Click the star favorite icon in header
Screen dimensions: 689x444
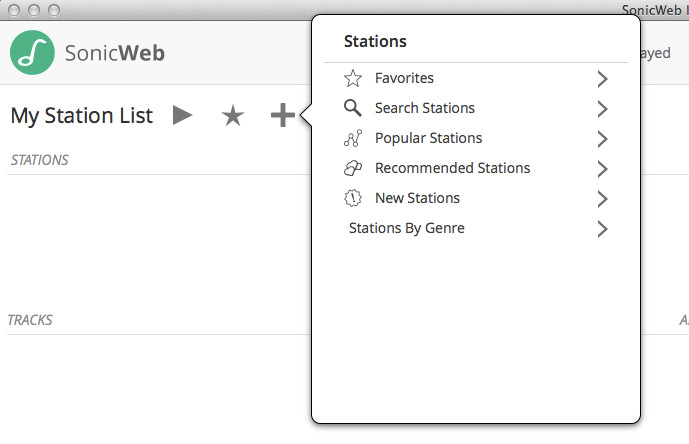tap(232, 116)
